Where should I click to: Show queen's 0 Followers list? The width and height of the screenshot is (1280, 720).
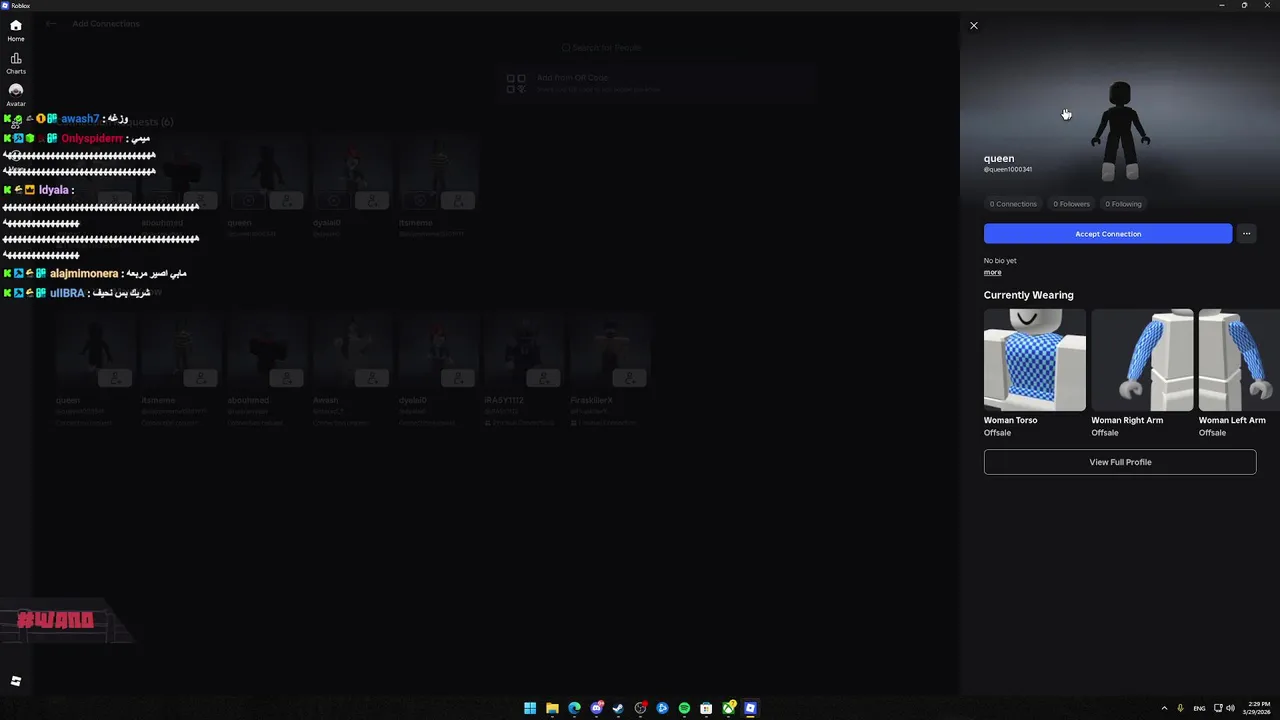point(1071,204)
